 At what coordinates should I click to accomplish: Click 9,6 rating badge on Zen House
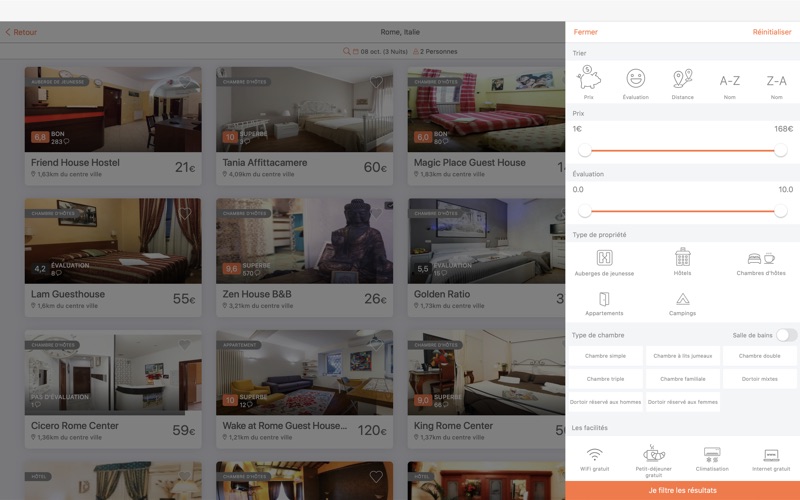[x=231, y=269]
